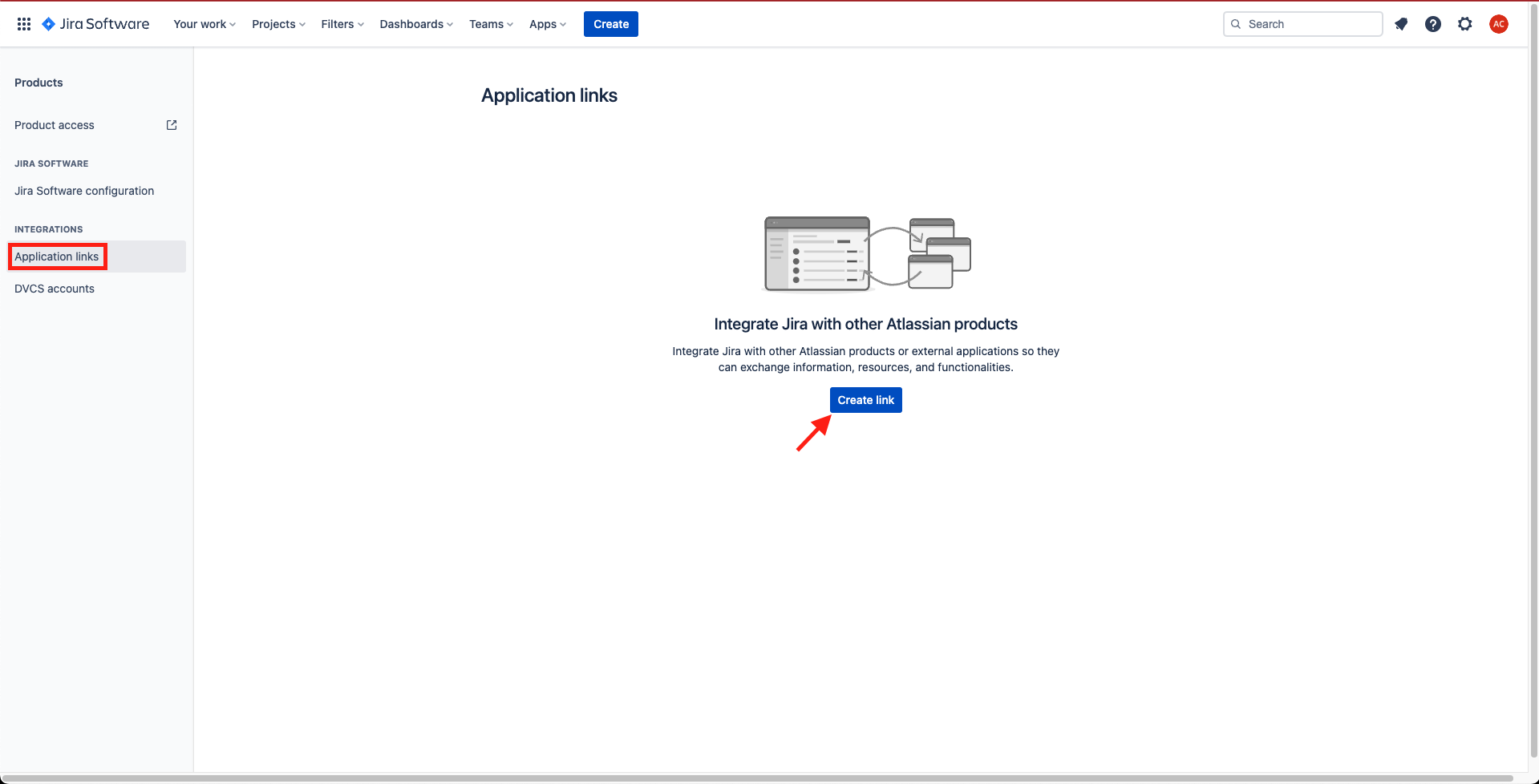Expand the Teams dropdown
This screenshot has height=784, width=1539.
point(491,24)
